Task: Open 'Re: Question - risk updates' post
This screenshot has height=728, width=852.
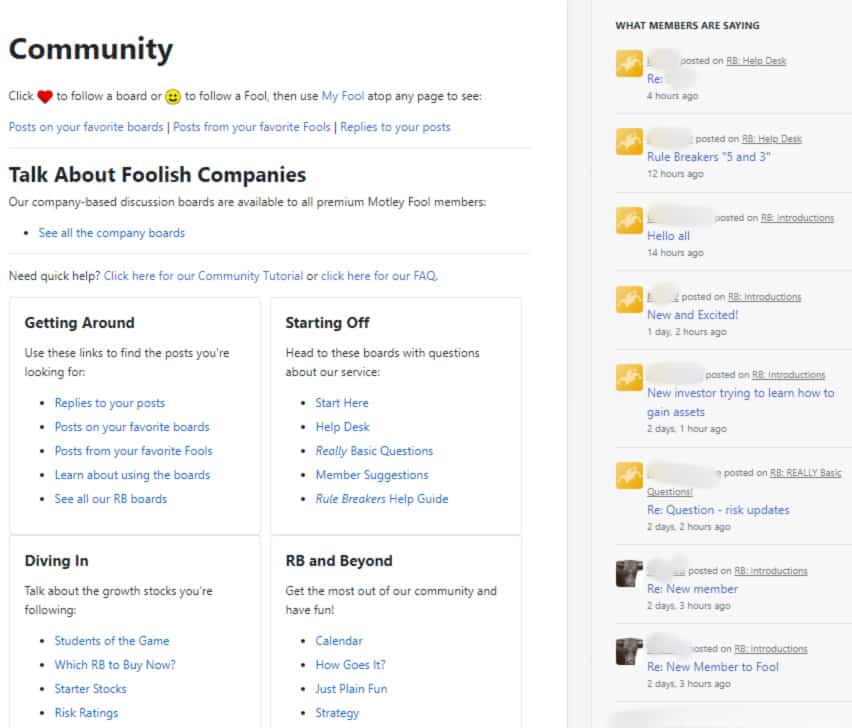Action: click(x=718, y=510)
